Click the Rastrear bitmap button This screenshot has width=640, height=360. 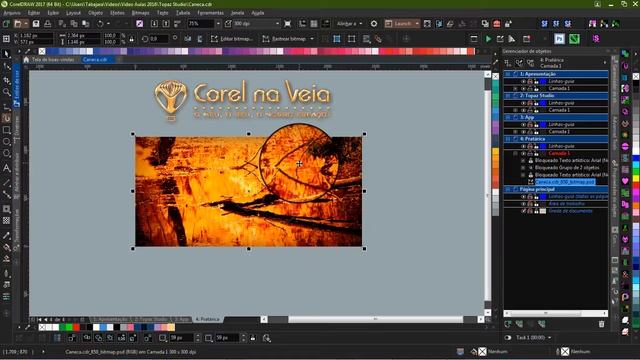point(284,39)
